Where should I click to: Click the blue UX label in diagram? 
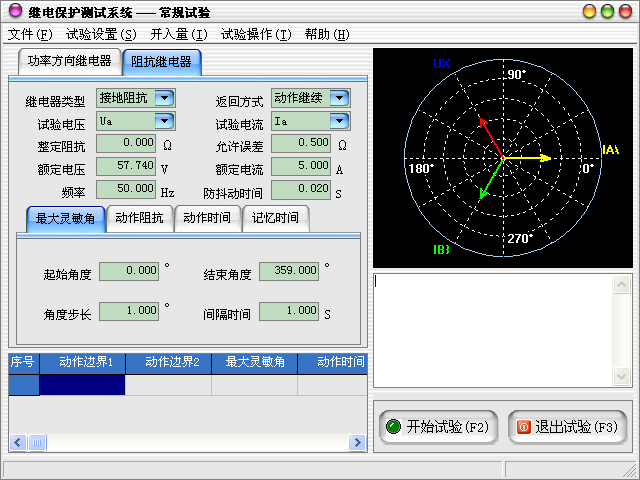442,64
